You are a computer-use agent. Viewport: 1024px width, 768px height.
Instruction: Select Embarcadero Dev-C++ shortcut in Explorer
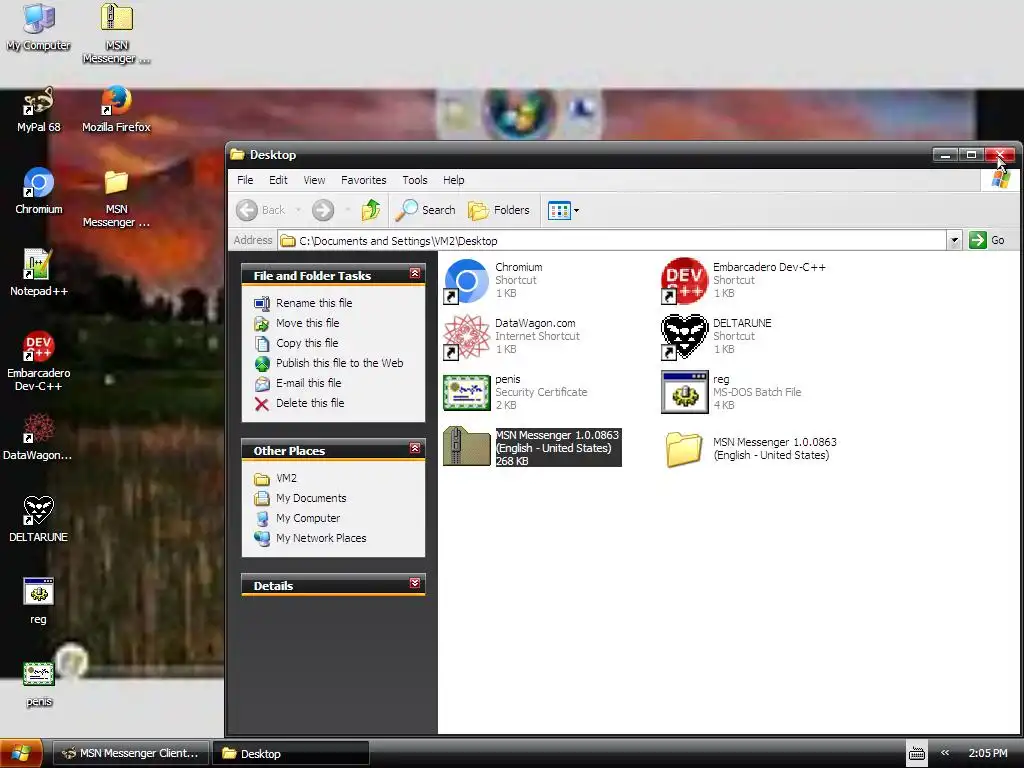[x=743, y=281]
